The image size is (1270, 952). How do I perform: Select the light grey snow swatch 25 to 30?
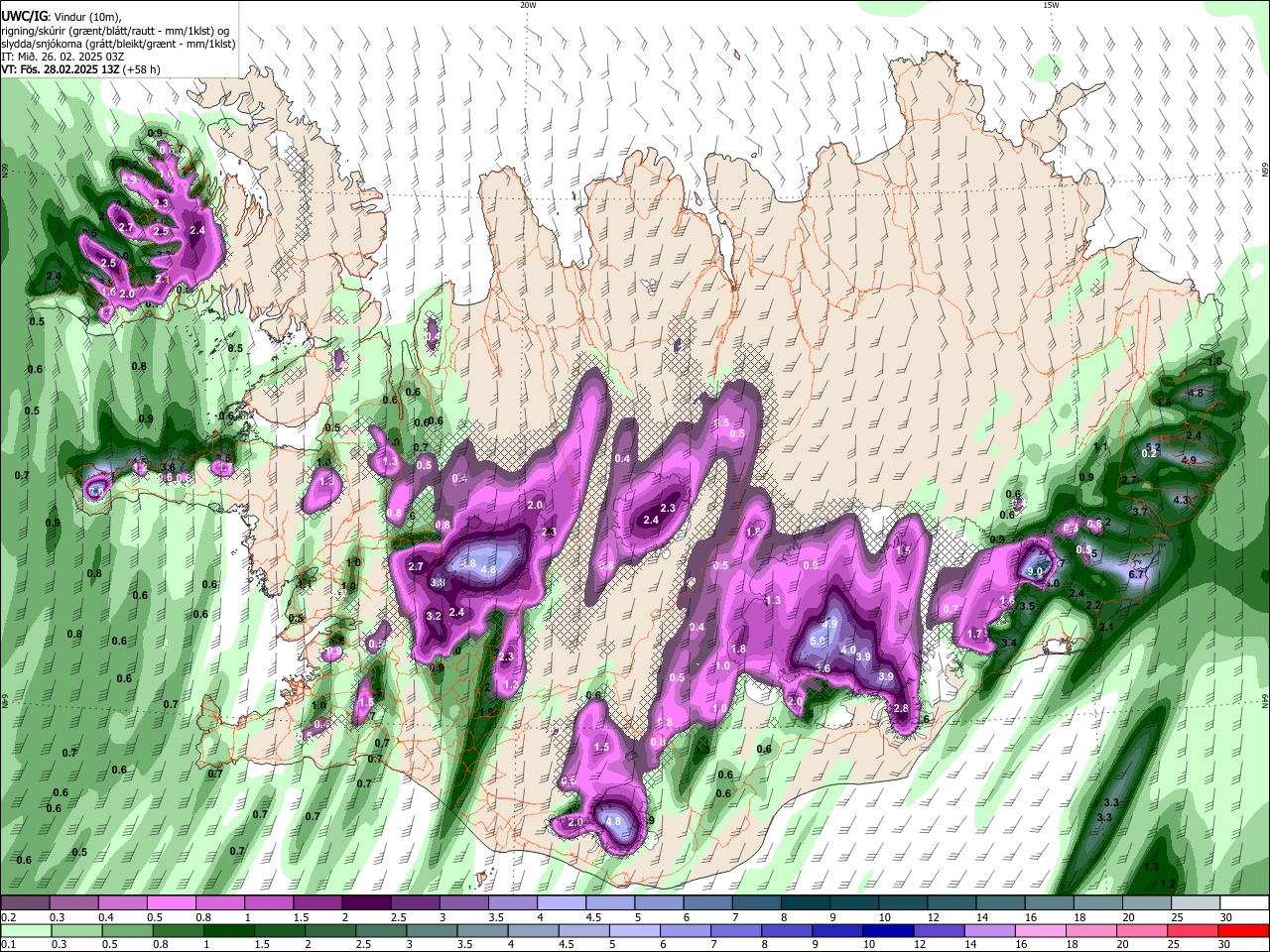click(1196, 902)
